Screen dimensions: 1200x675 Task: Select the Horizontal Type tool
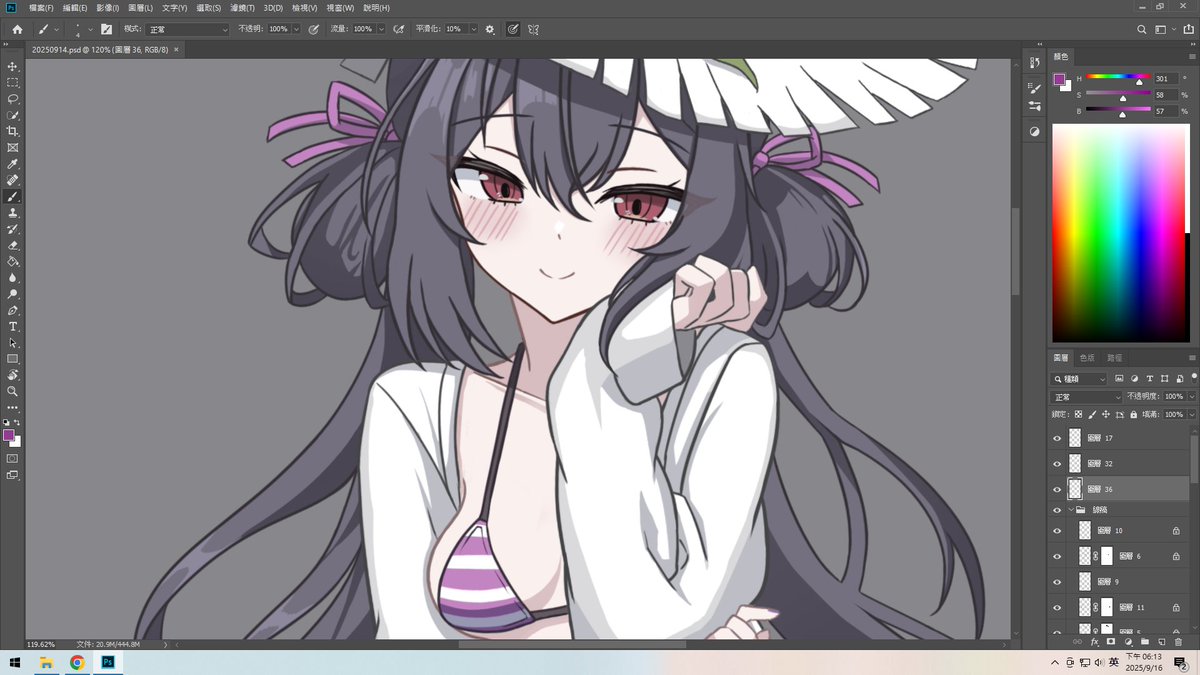tap(13, 327)
